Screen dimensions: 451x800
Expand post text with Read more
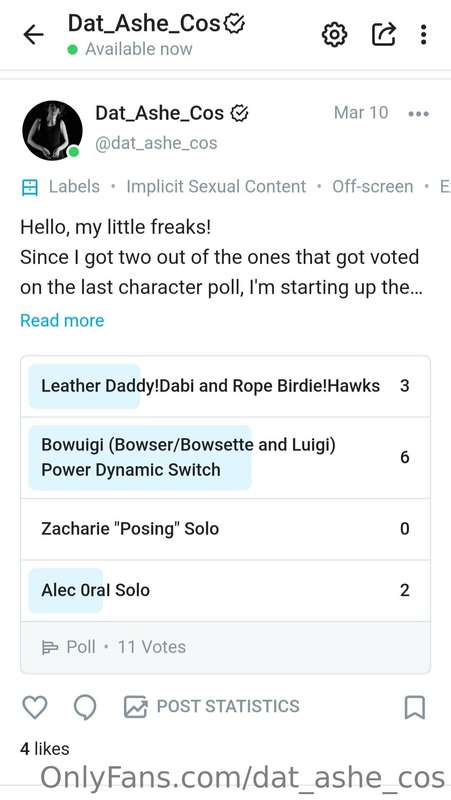point(62,320)
